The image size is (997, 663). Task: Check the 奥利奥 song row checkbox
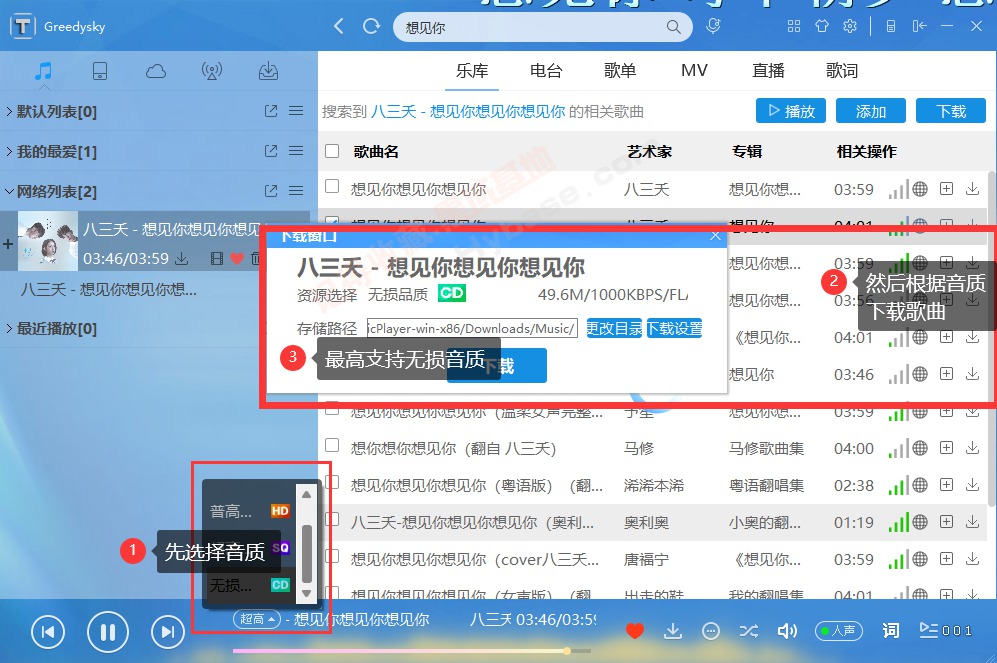332,519
